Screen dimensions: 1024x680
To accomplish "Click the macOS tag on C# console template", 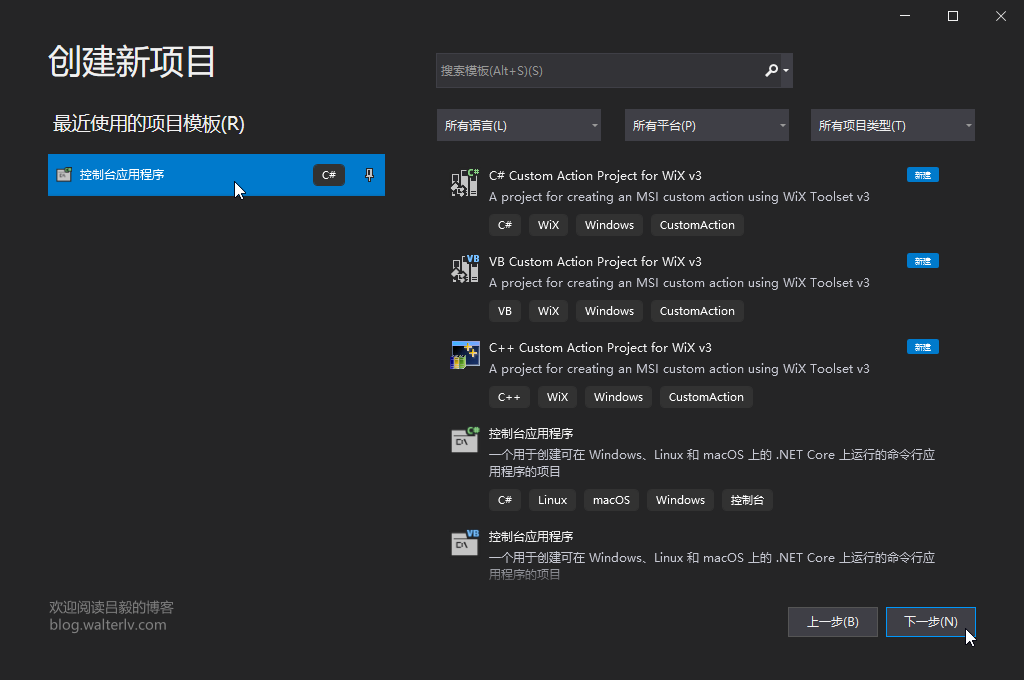I will [x=611, y=500].
